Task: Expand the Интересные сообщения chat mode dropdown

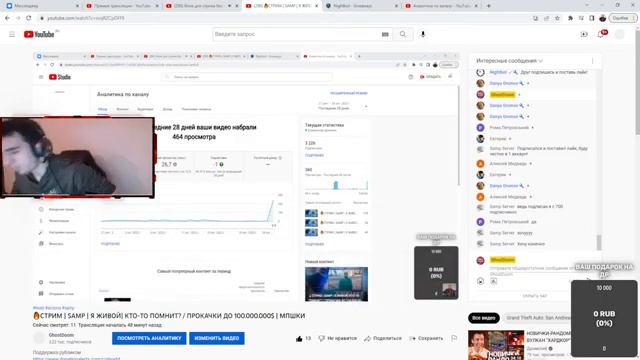Action: [x=509, y=61]
